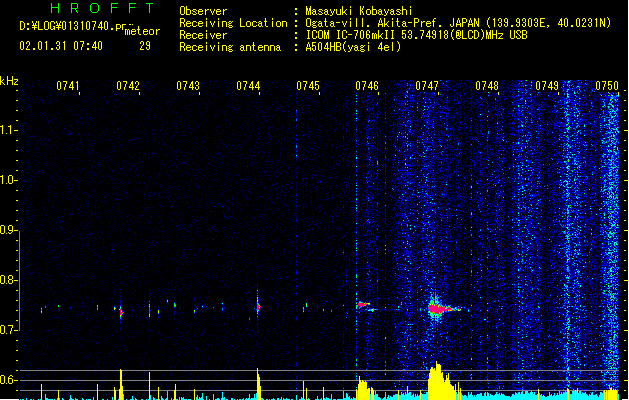Image resolution: width=629 pixels, height=400 pixels.
Task: Click the 0747 time marker
Action: (427, 86)
